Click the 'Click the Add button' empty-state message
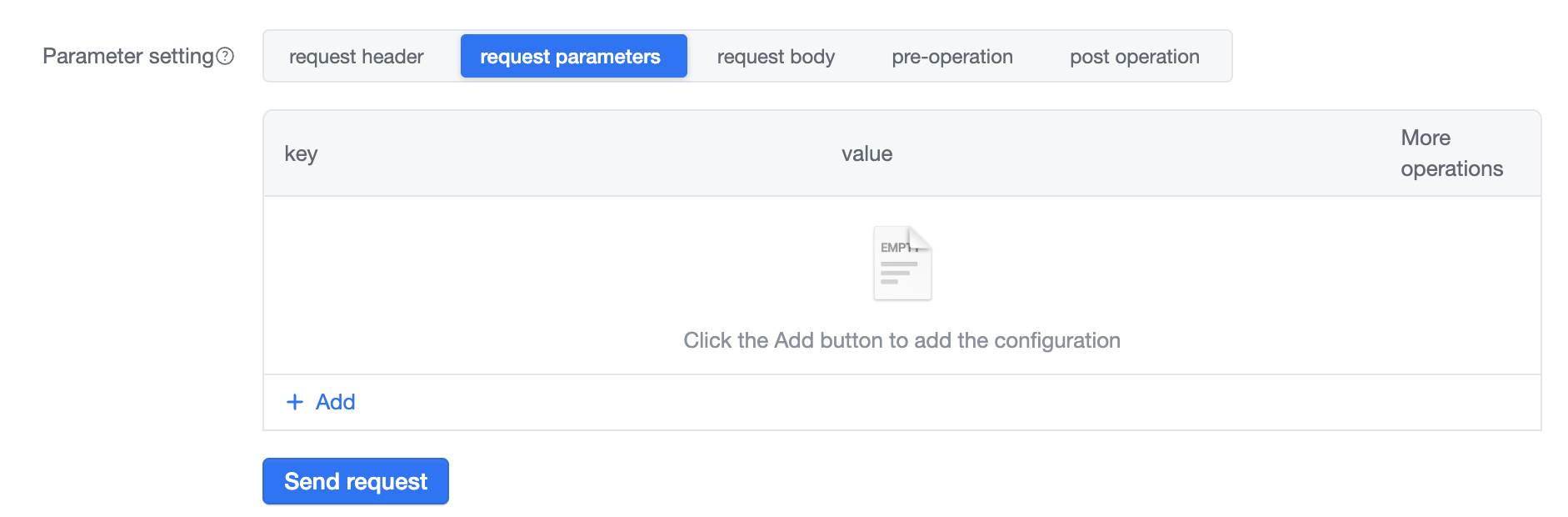This screenshot has width=1568, height=517. tap(901, 340)
